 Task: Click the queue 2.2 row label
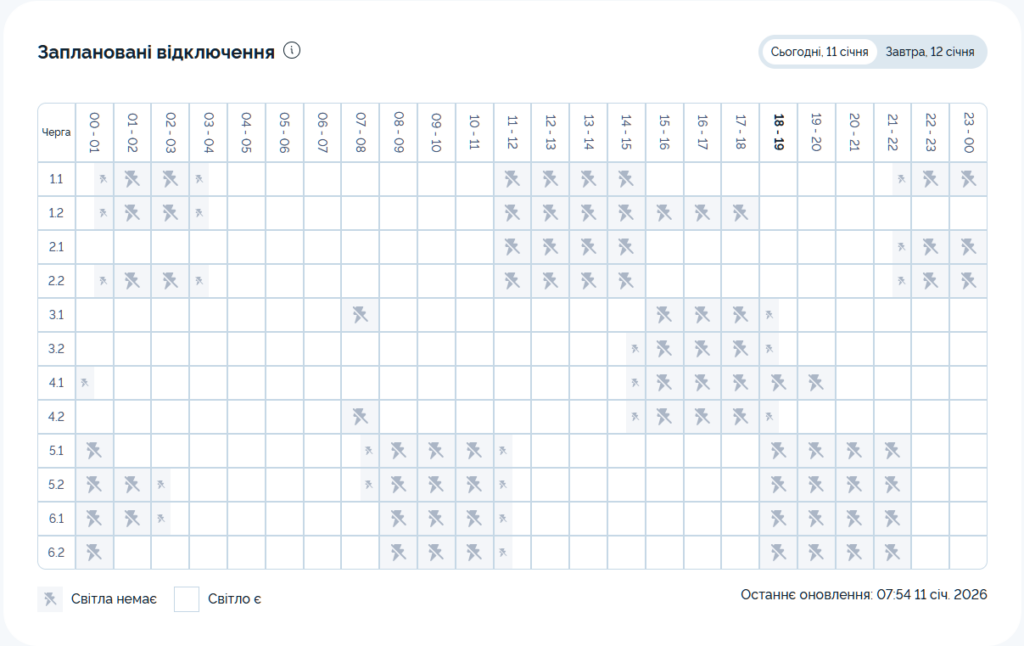coord(56,281)
